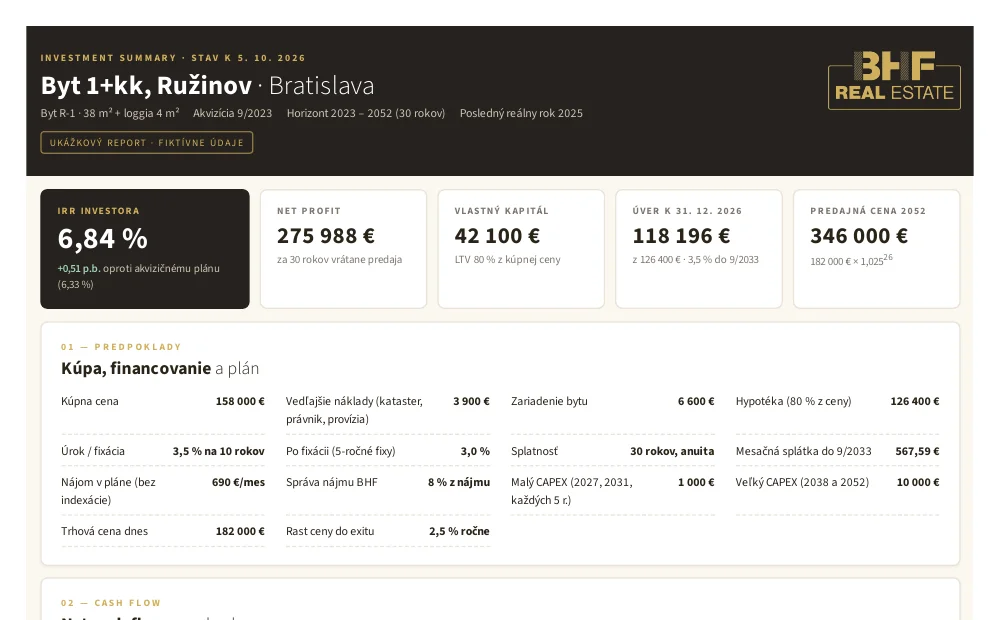The width and height of the screenshot is (1000, 620).
Task: Click 'Horizont 2023 – 2052 (30 rokov)'
Action: [x=366, y=114]
